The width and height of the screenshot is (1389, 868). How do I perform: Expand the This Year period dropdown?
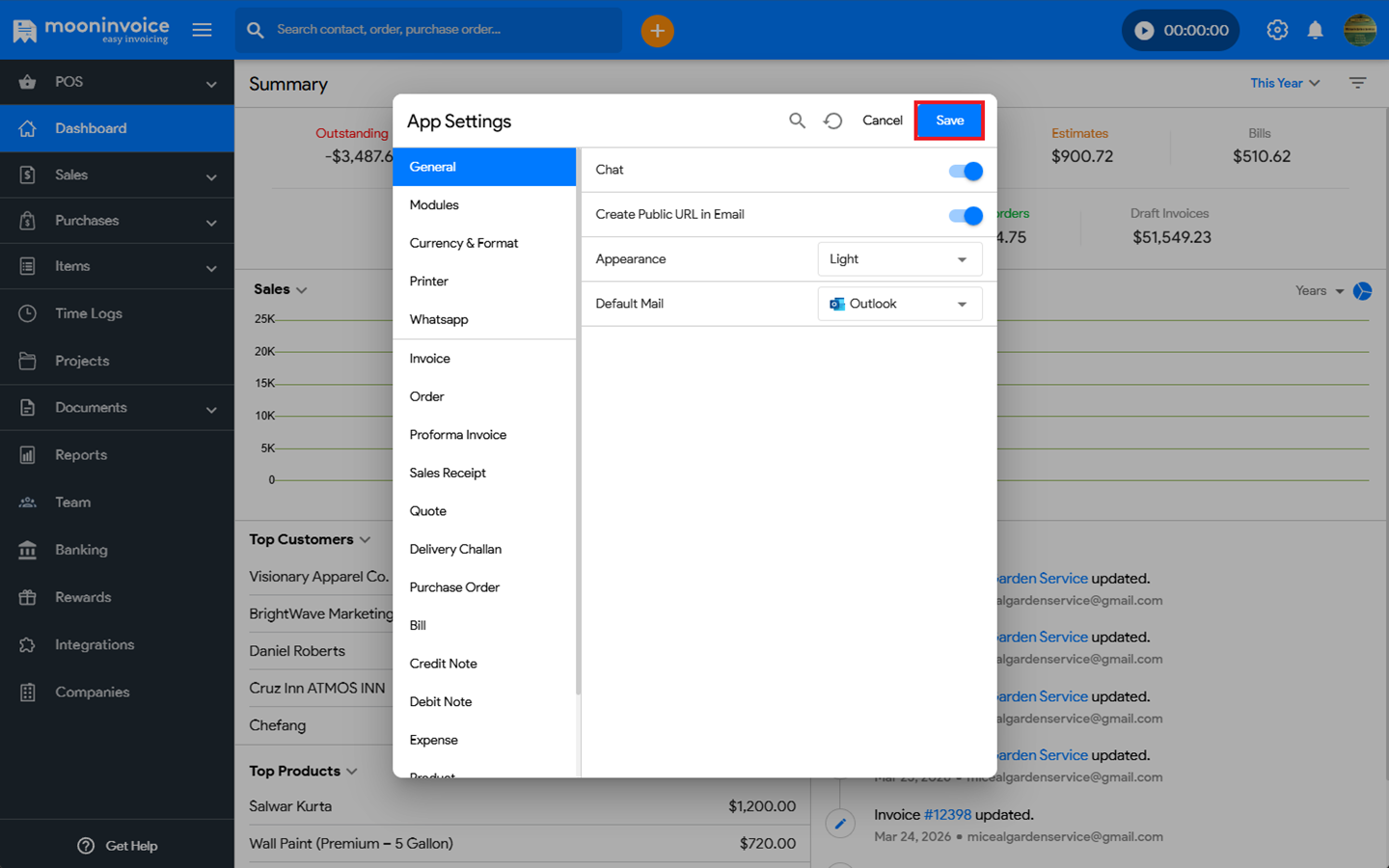click(x=1284, y=83)
